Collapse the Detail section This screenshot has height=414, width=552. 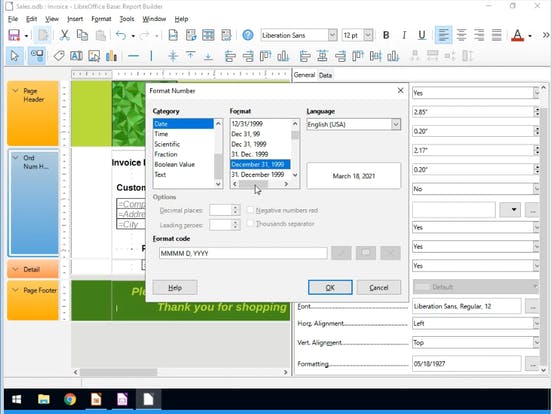coord(15,269)
